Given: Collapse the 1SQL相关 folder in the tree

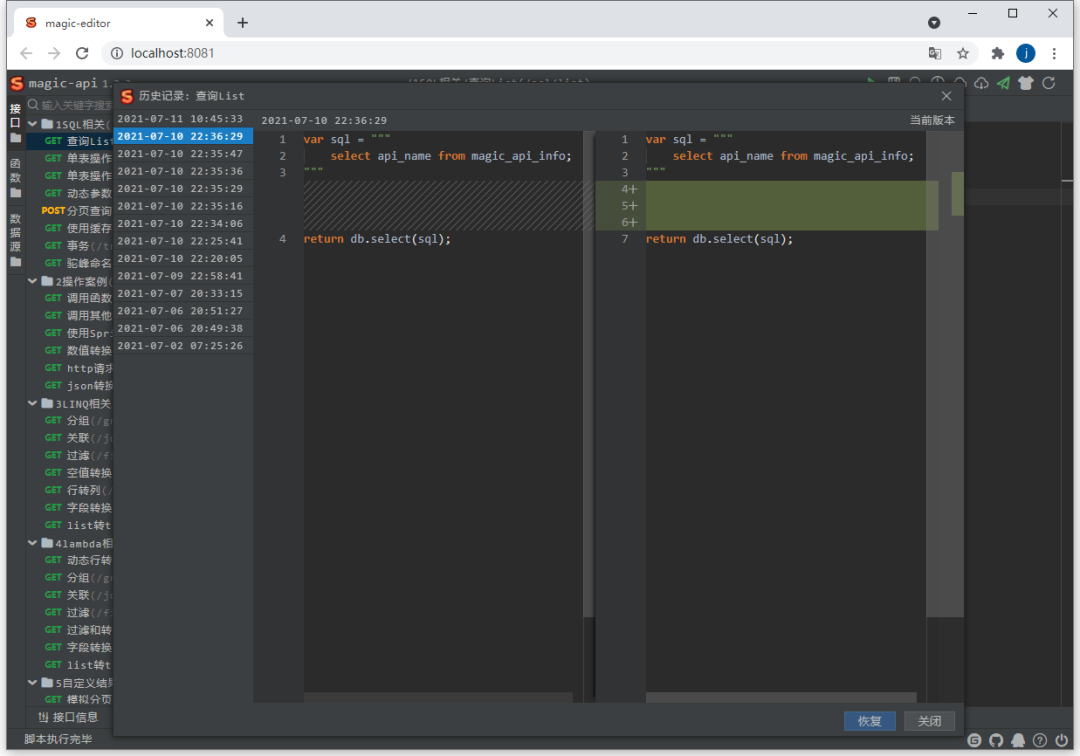Looking at the screenshot, I should click(31, 124).
